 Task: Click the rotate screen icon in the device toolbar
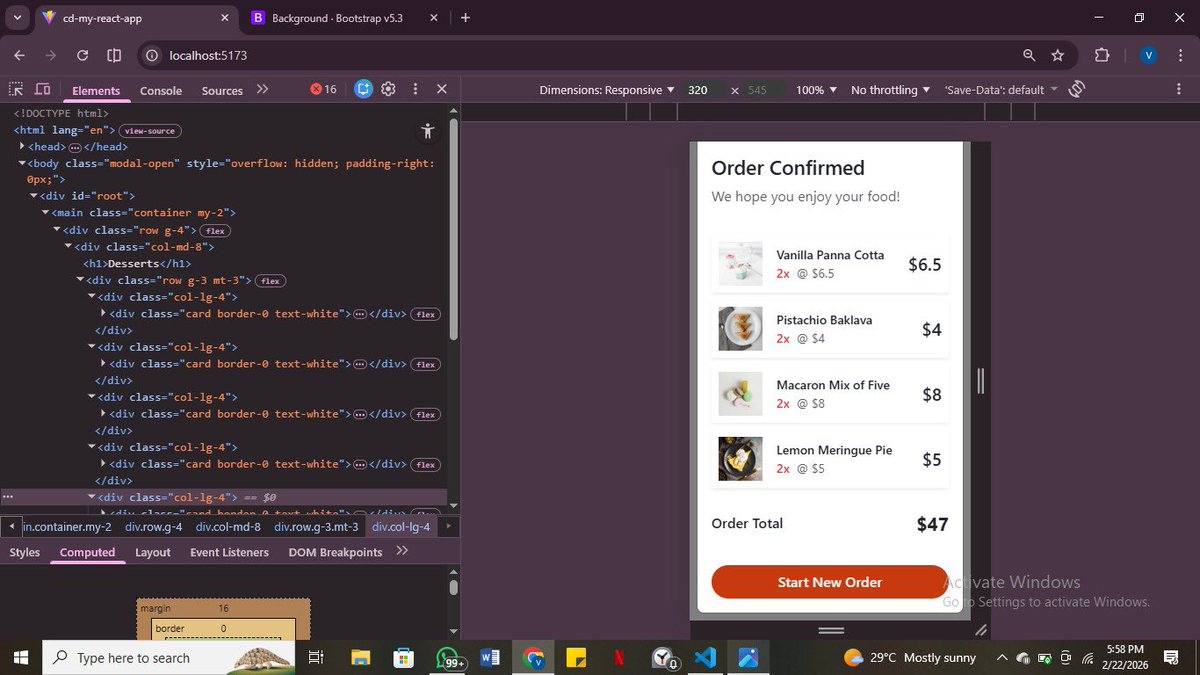click(x=1077, y=89)
